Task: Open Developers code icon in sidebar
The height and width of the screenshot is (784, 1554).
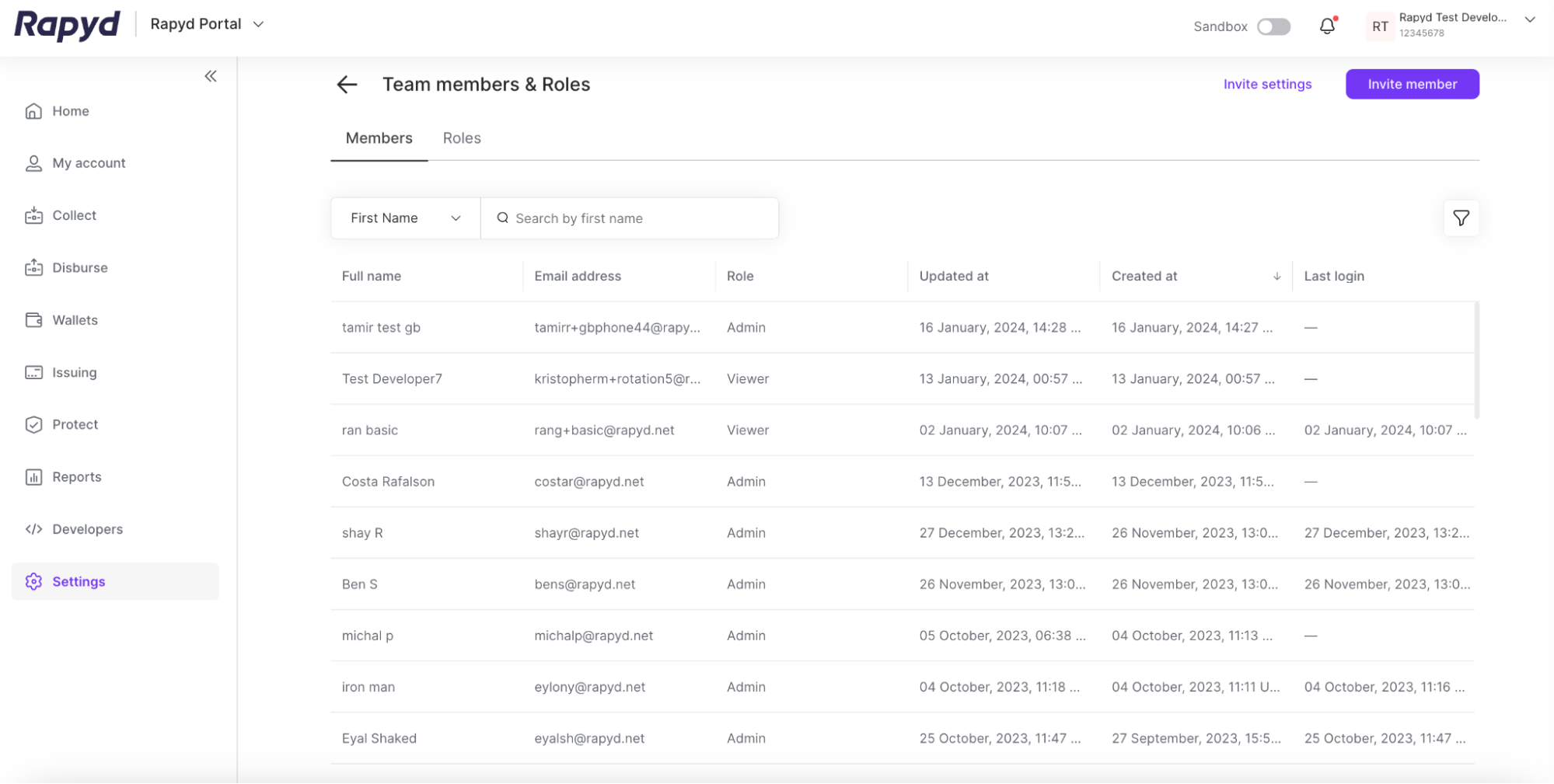Action: (x=33, y=529)
